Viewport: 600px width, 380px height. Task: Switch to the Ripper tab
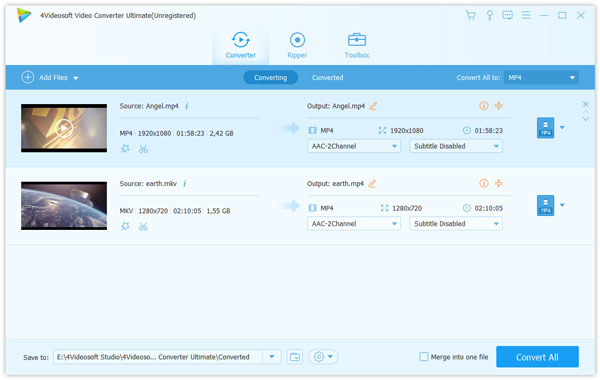tap(297, 45)
